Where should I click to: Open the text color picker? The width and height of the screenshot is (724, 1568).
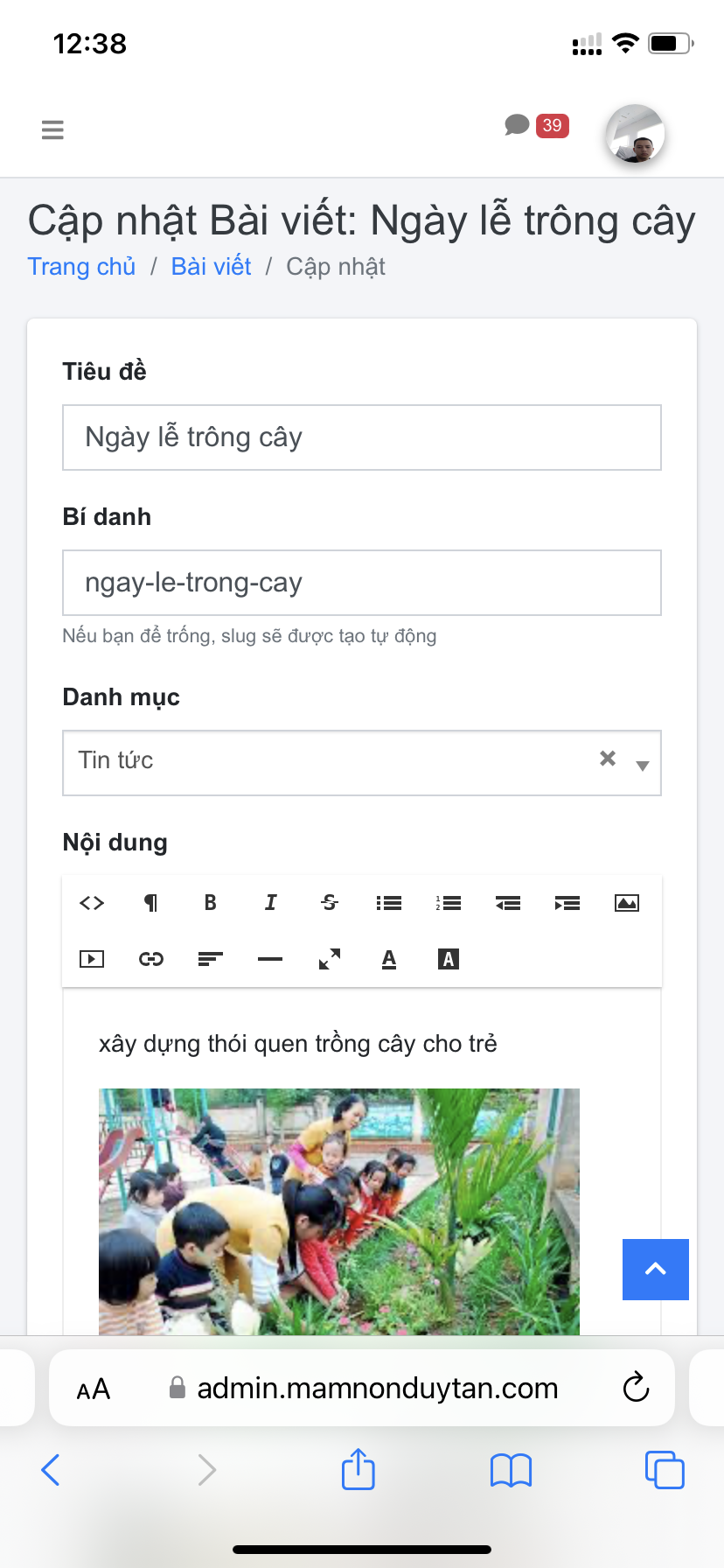(x=389, y=959)
